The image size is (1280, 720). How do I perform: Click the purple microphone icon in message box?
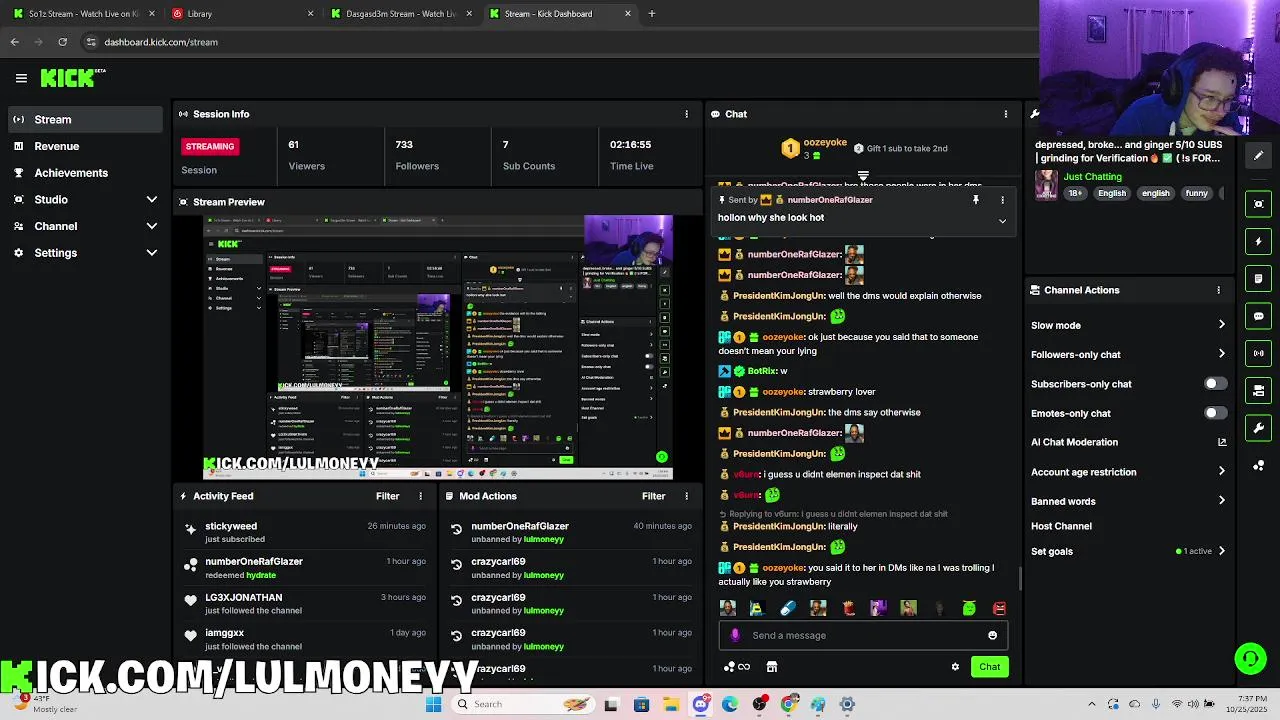coord(735,635)
